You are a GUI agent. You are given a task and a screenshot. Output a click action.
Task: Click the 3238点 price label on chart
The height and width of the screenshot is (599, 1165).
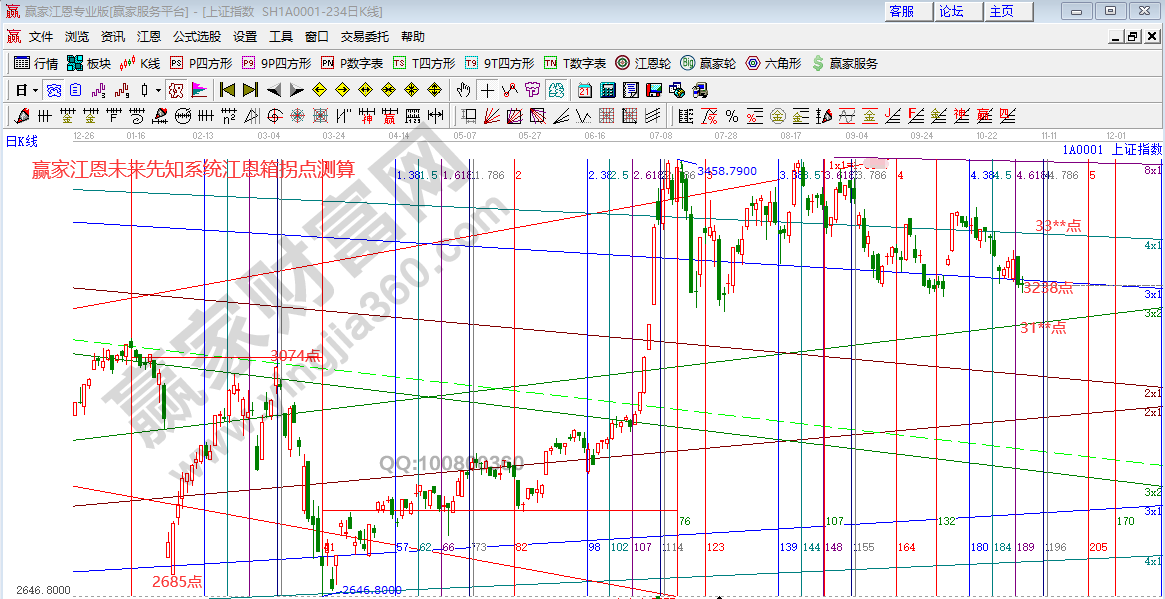[1047, 288]
